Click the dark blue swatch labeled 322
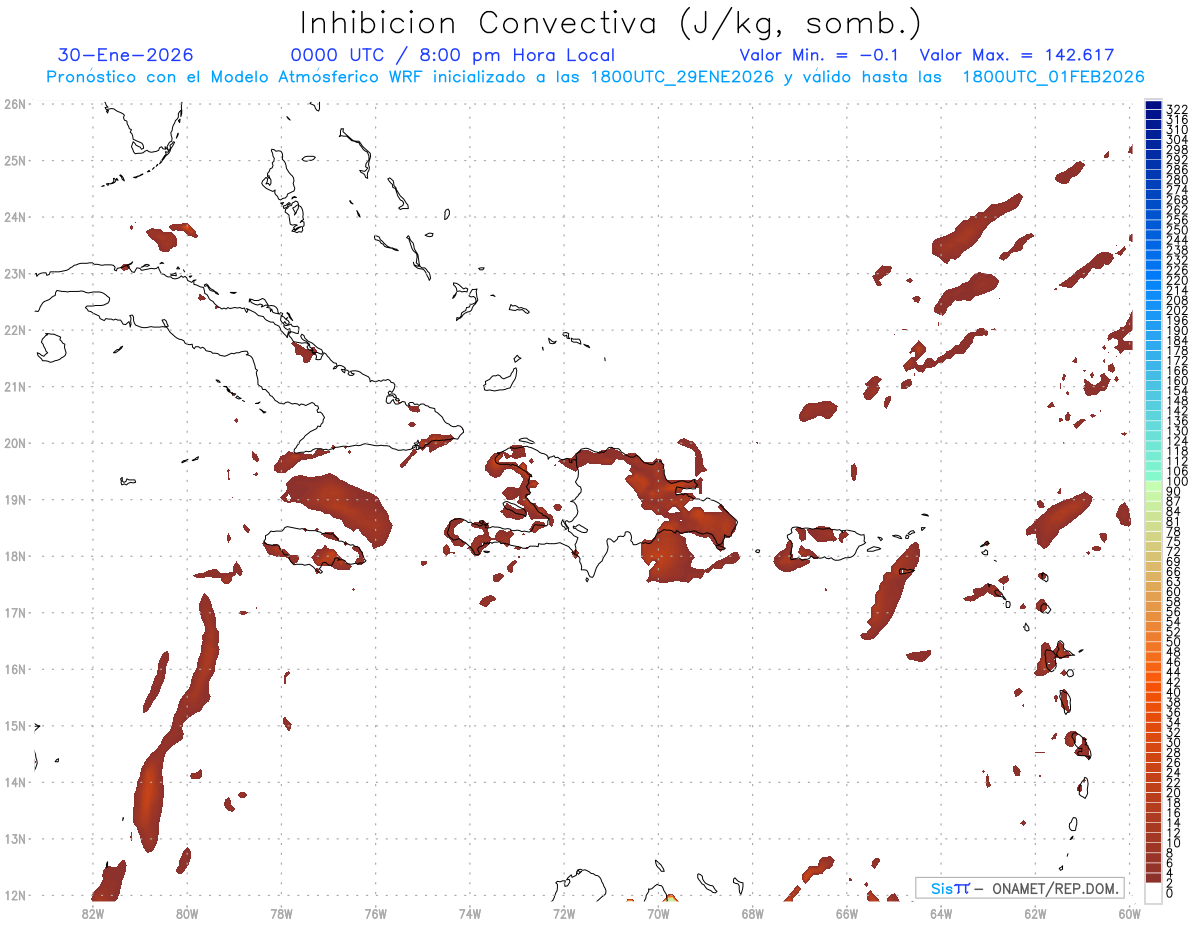Screen dimensions: 1200x927 tap(1153, 107)
